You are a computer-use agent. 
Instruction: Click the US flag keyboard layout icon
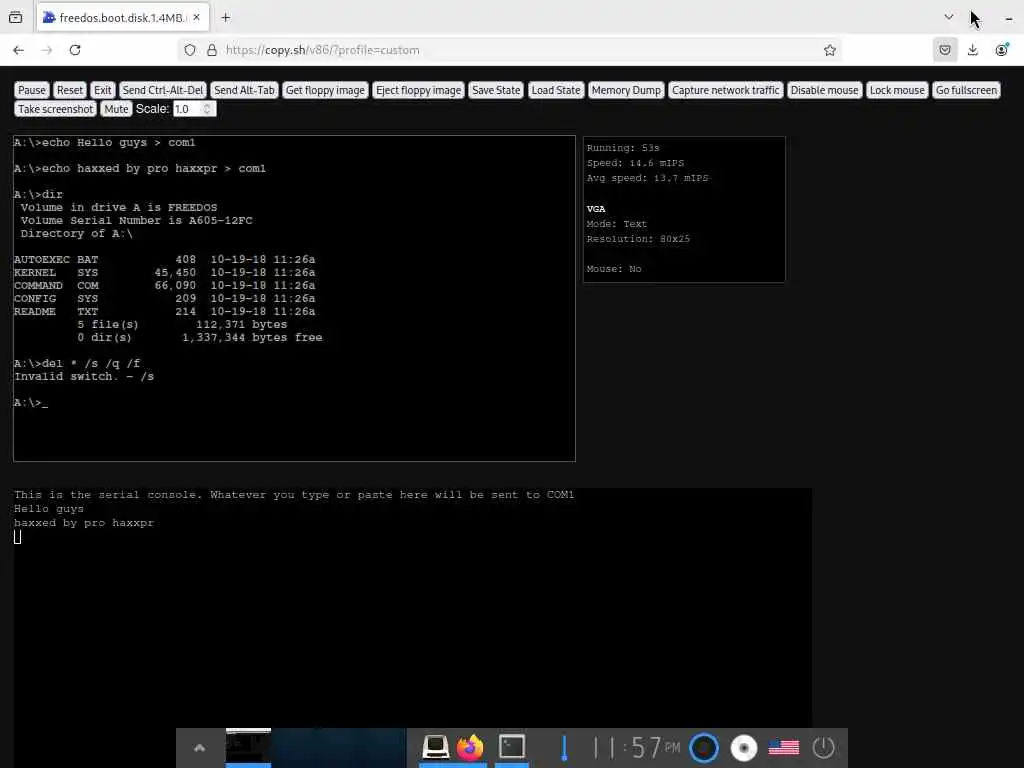pos(784,747)
